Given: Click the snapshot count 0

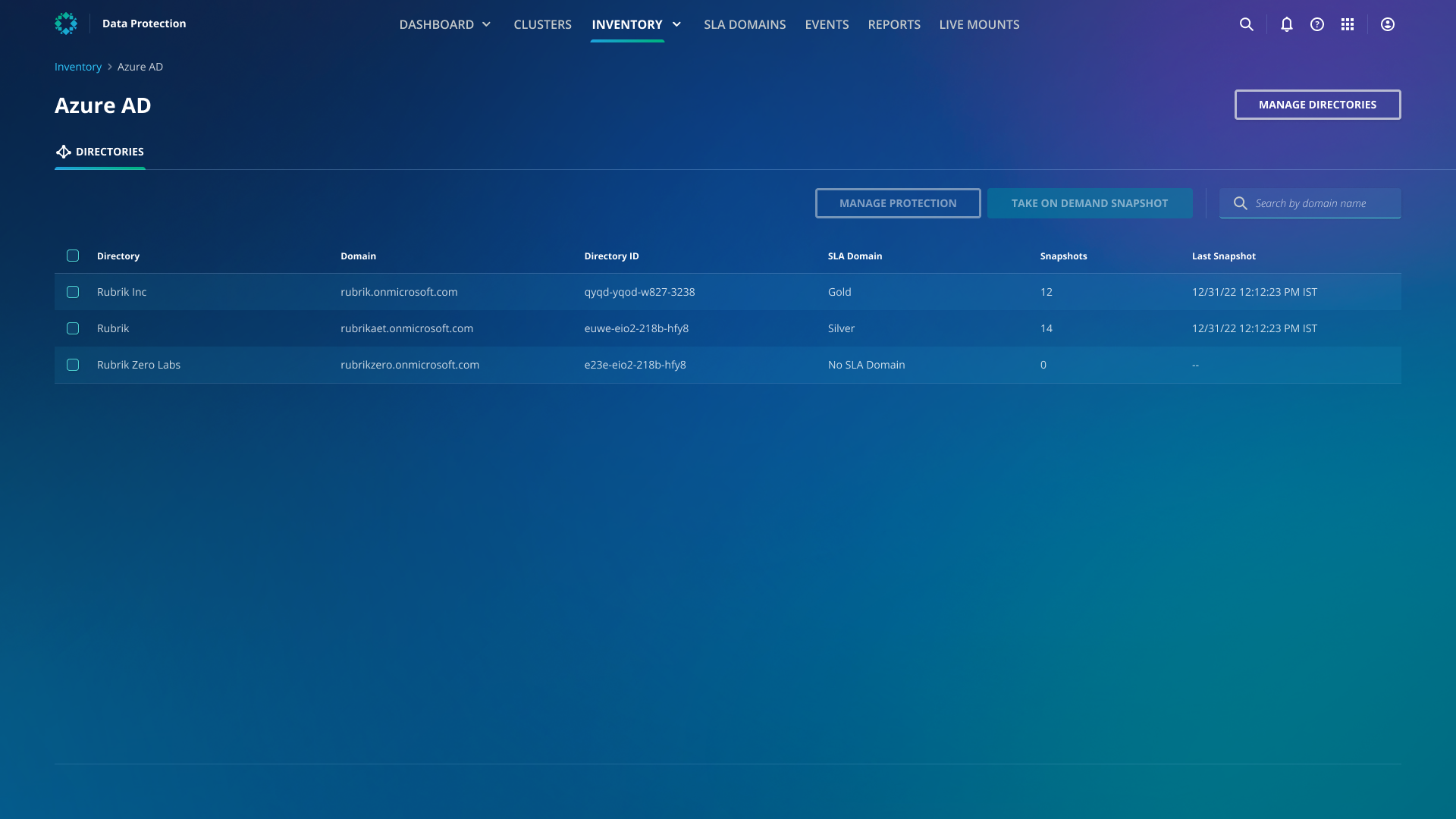Looking at the screenshot, I should pos(1043,365).
